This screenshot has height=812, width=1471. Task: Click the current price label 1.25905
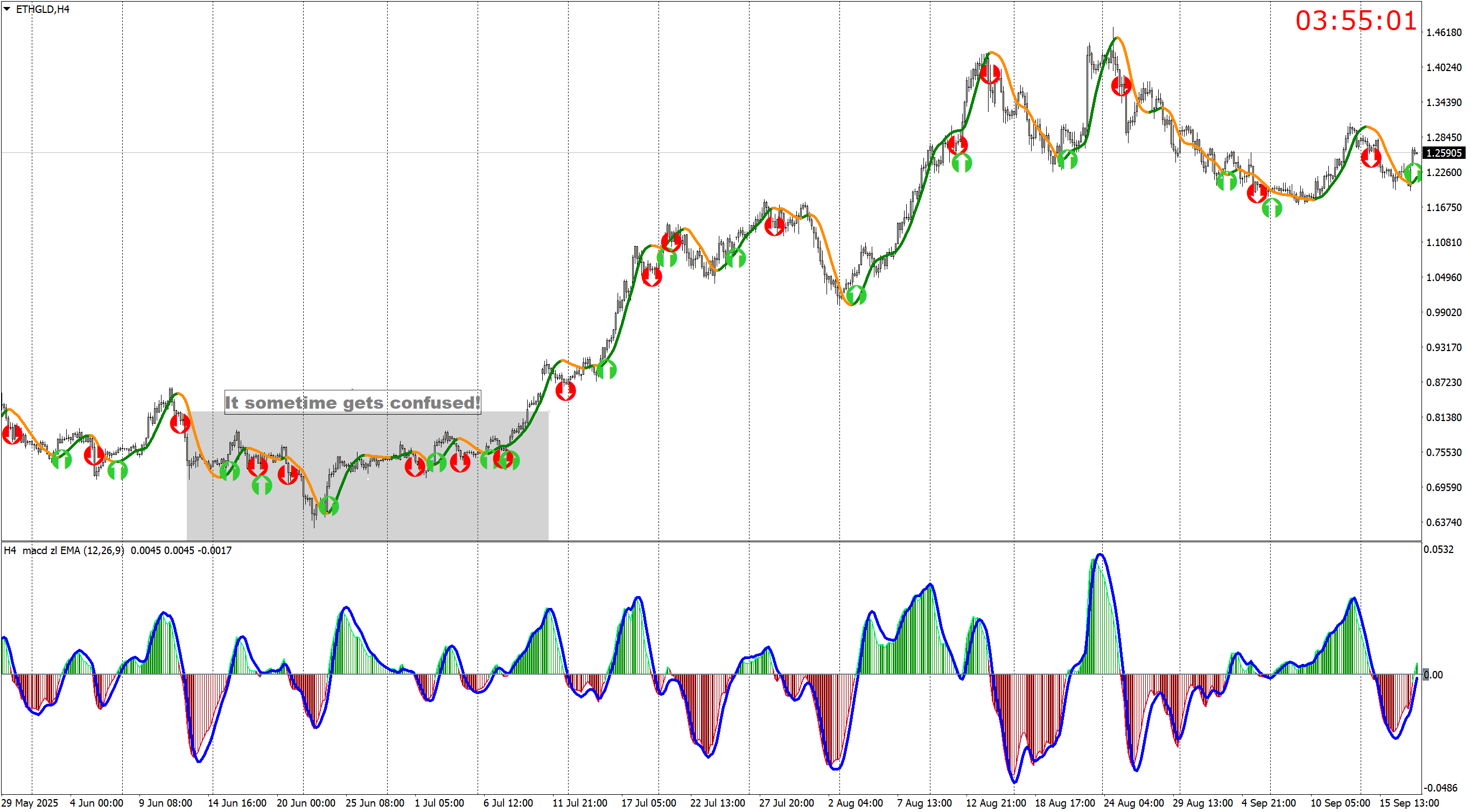tap(1443, 153)
